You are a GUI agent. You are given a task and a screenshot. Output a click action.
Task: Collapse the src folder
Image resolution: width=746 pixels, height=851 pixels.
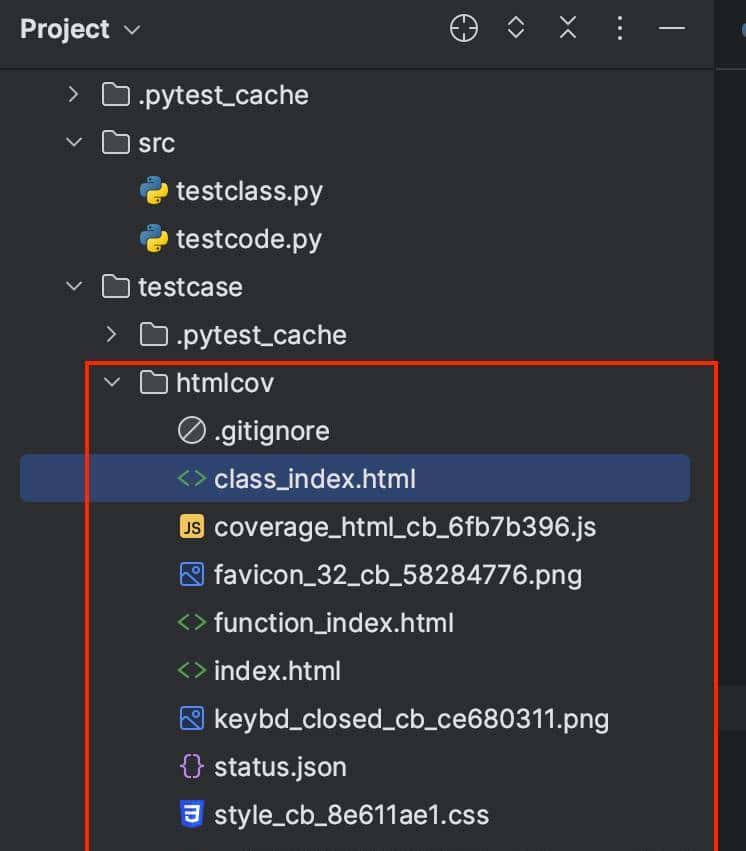(x=72, y=142)
